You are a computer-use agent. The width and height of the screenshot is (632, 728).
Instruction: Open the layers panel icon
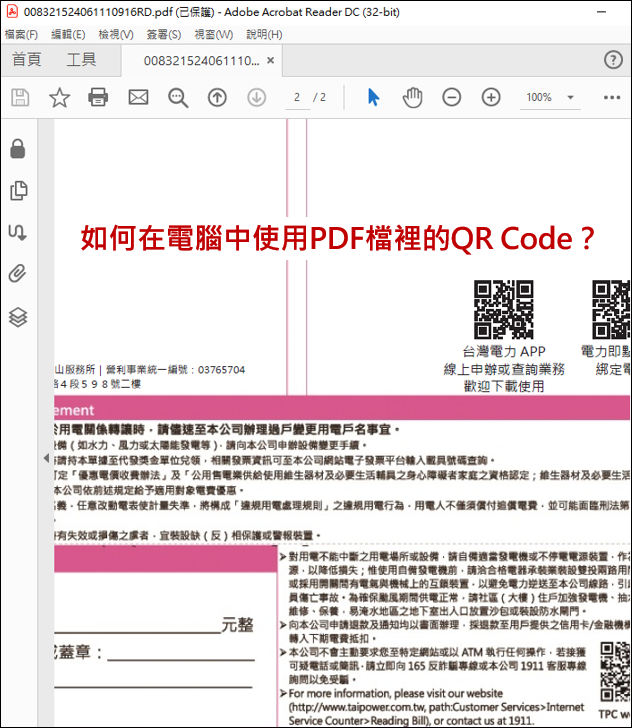pos(18,318)
